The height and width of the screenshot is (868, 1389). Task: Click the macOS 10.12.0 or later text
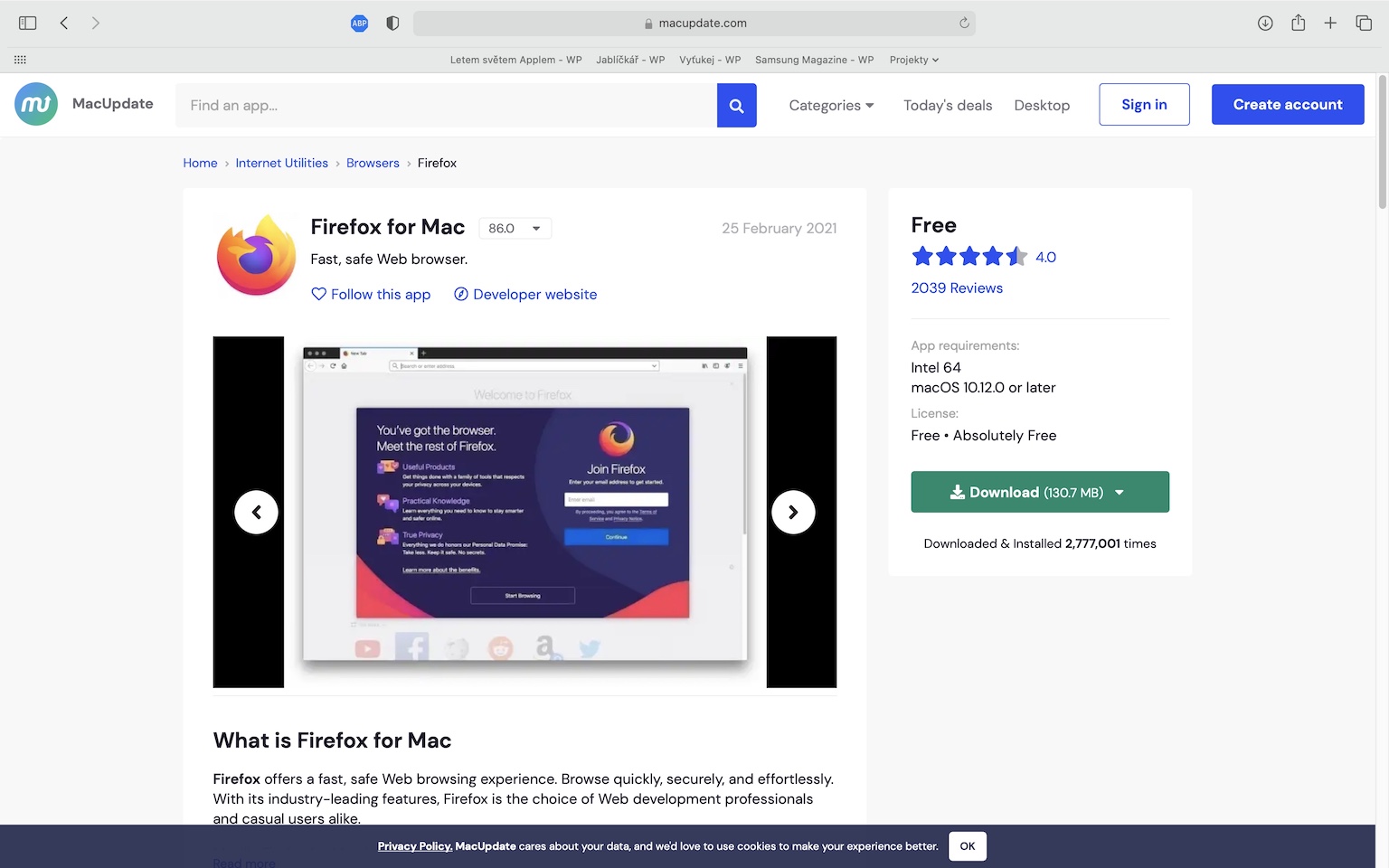click(x=983, y=387)
